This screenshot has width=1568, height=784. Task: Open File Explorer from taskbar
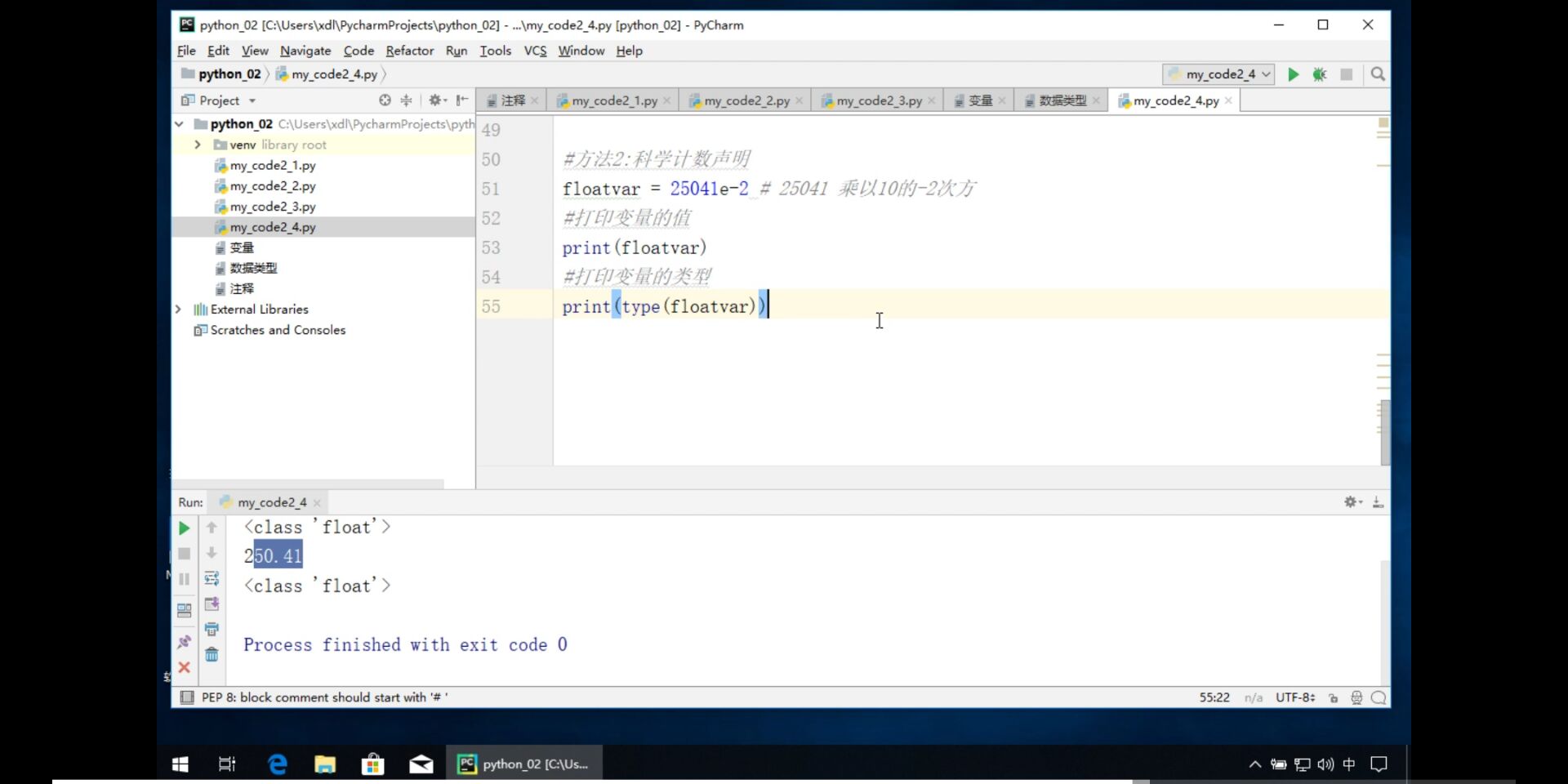[325, 764]
